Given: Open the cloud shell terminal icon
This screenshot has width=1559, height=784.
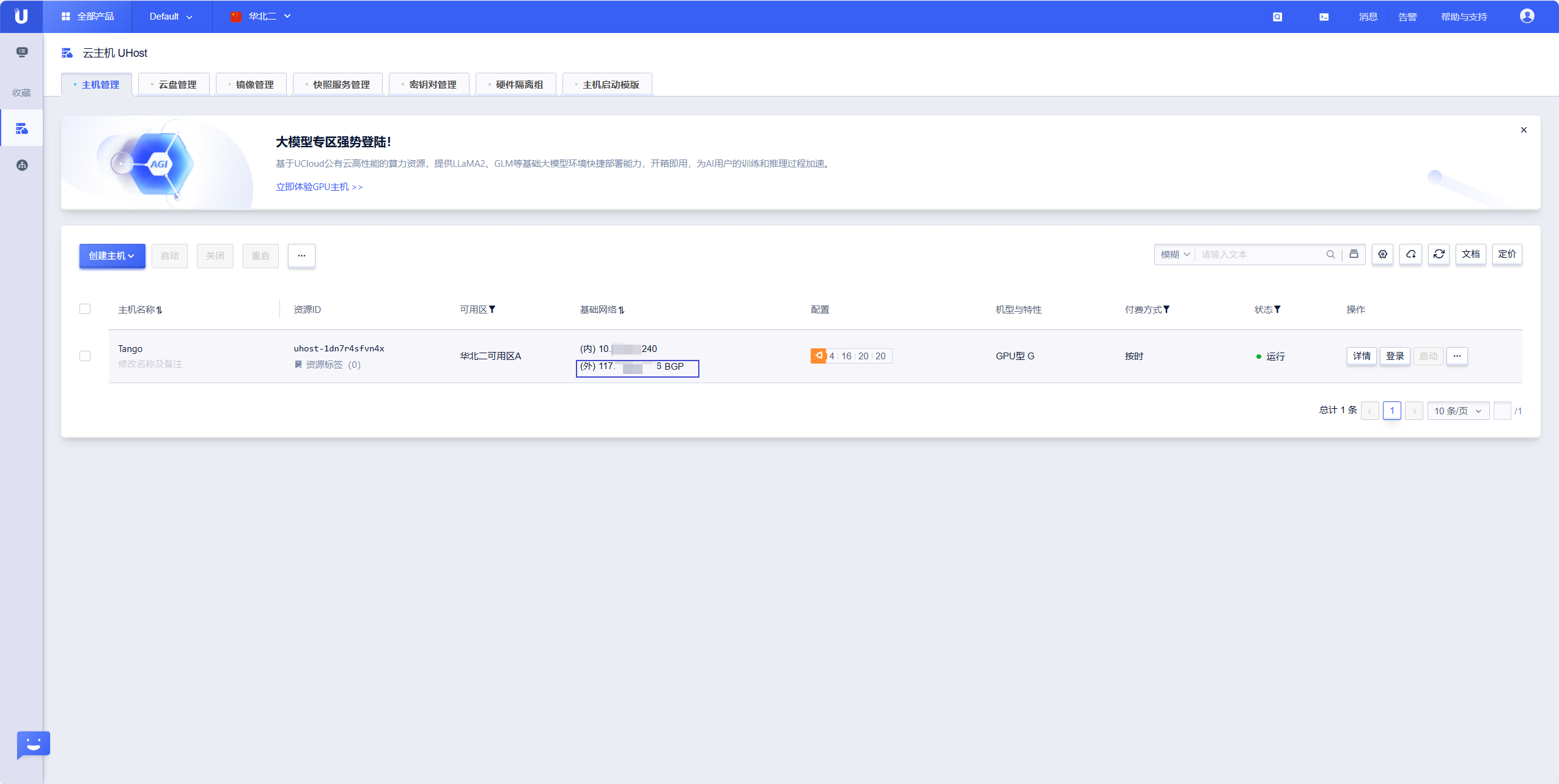Looking at the screenshot, I should click(1324, 17).
